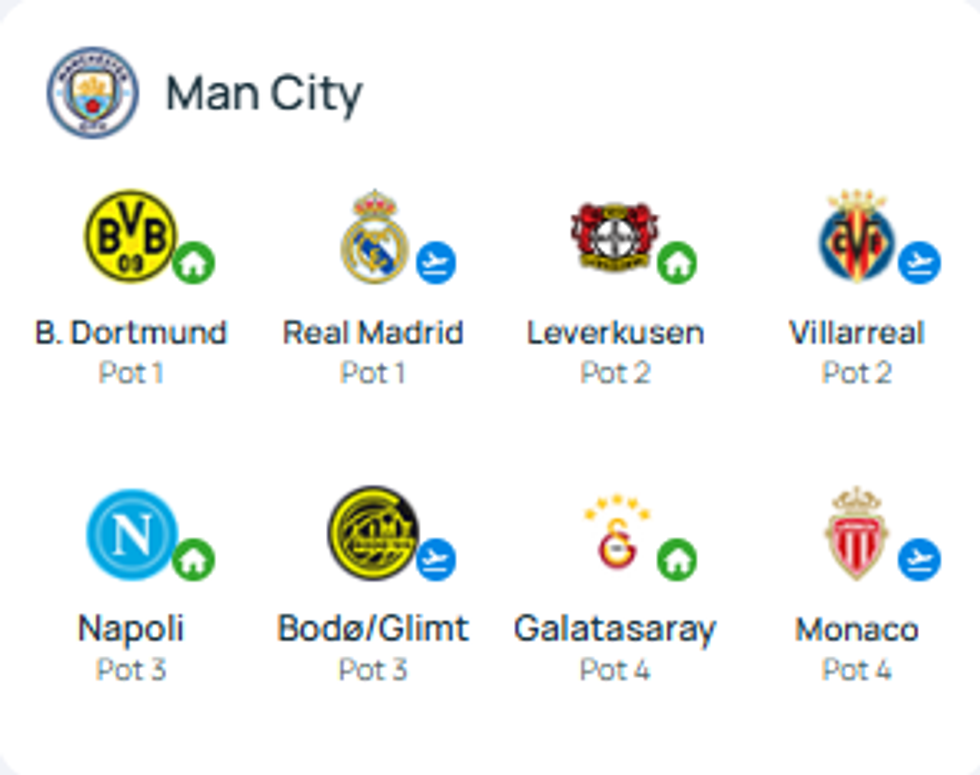Viewport: 980px width, 775px height.
Task: Choose the Bodø/Glimt crest
Action: (x=373, y=533)
